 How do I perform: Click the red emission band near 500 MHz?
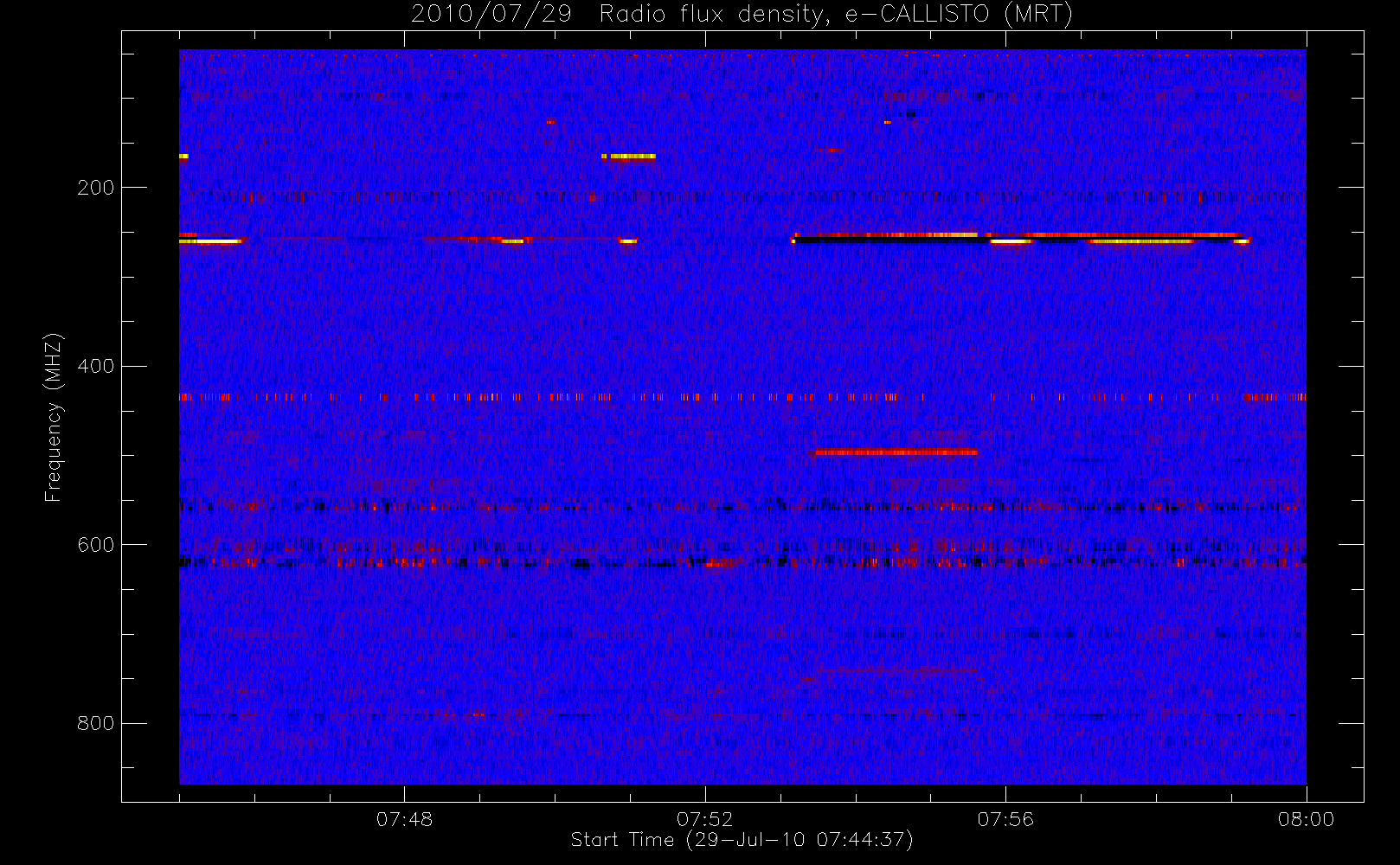pyautogui.click(x=896, y=452)
